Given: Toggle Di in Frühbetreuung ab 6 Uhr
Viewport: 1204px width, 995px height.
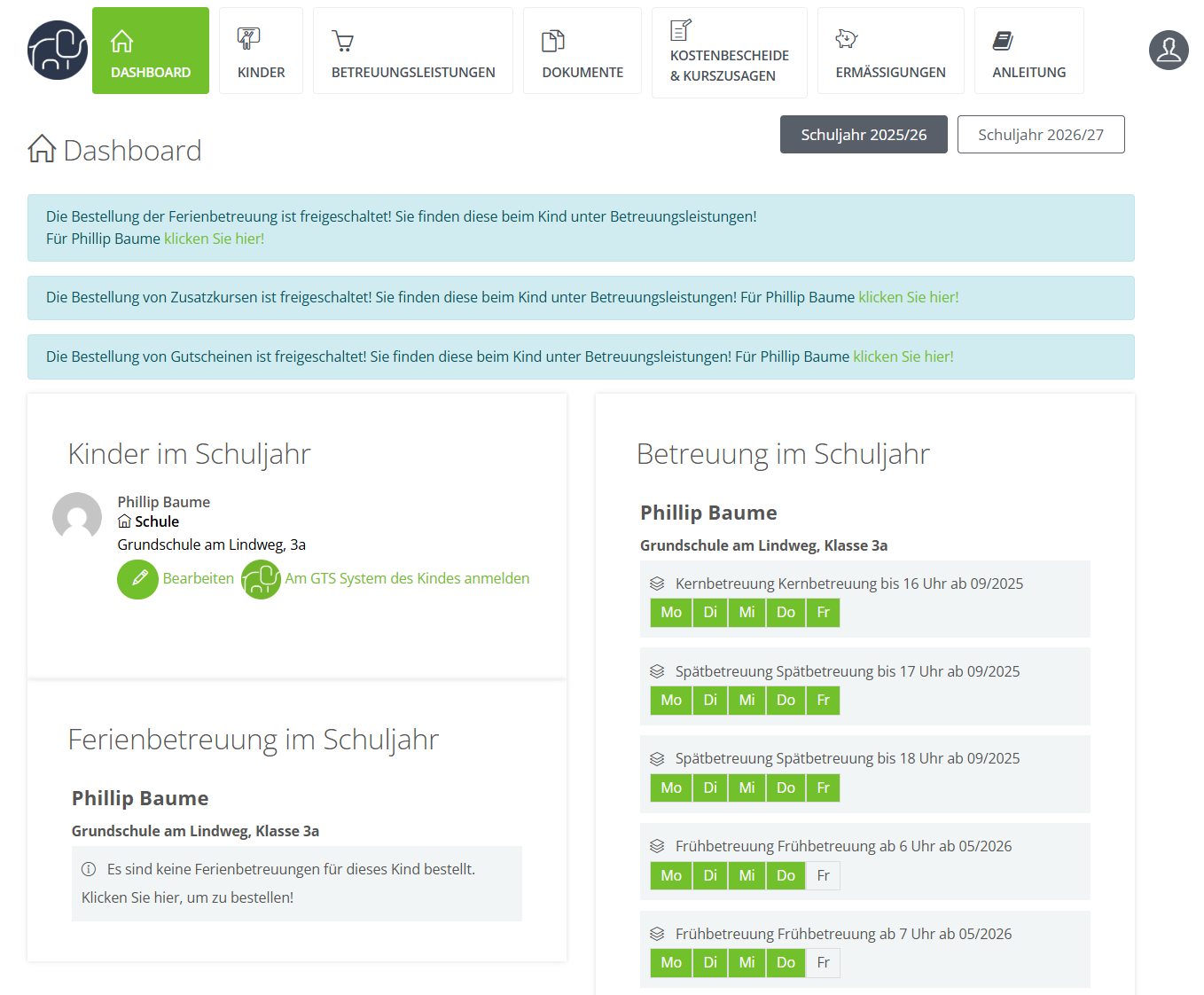Looking at the screenshot, I should coord(710,875).
